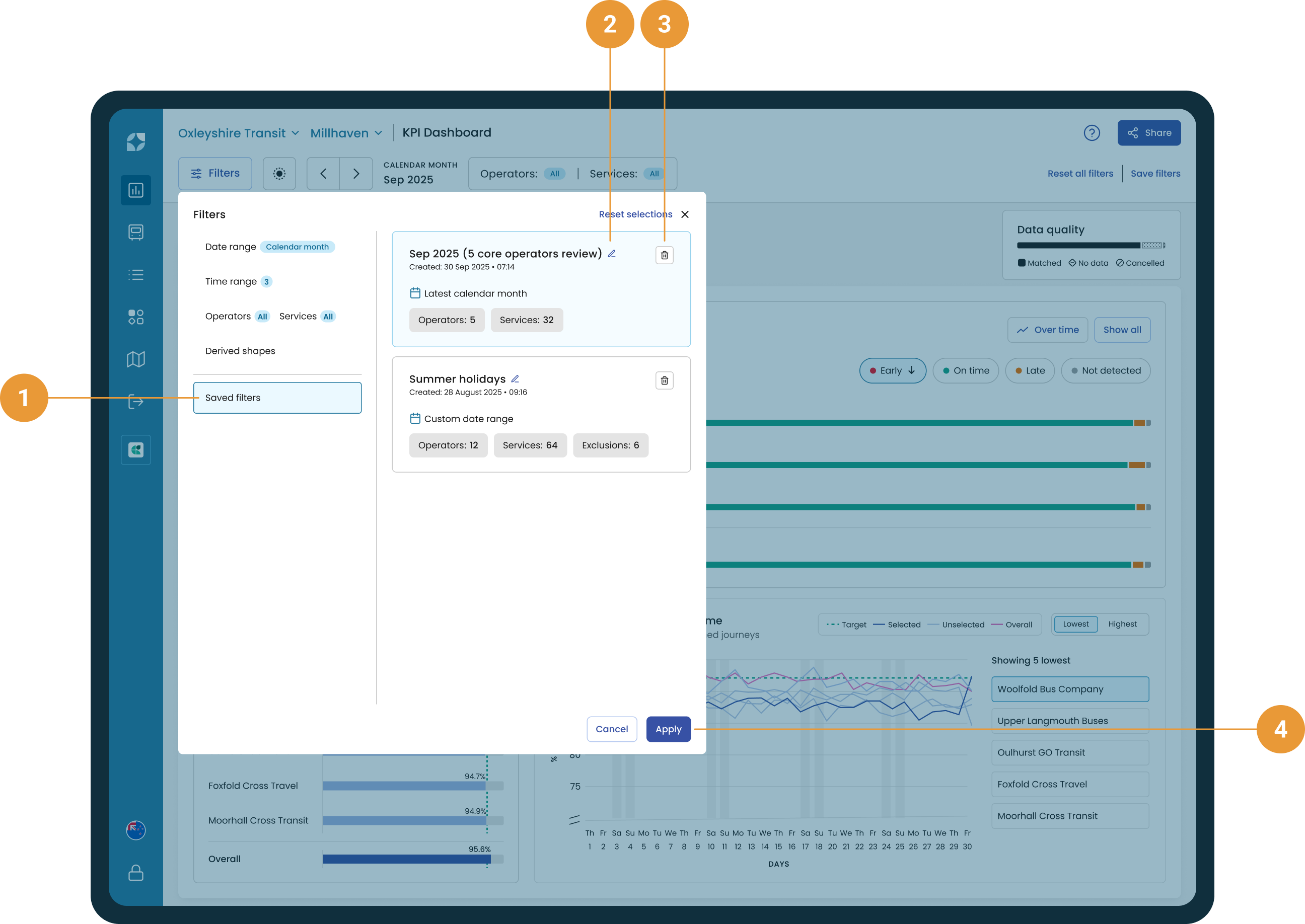Open the Derived shapes filter section
This screenshot has height=924, width=1305.
[x=240, y=351]
